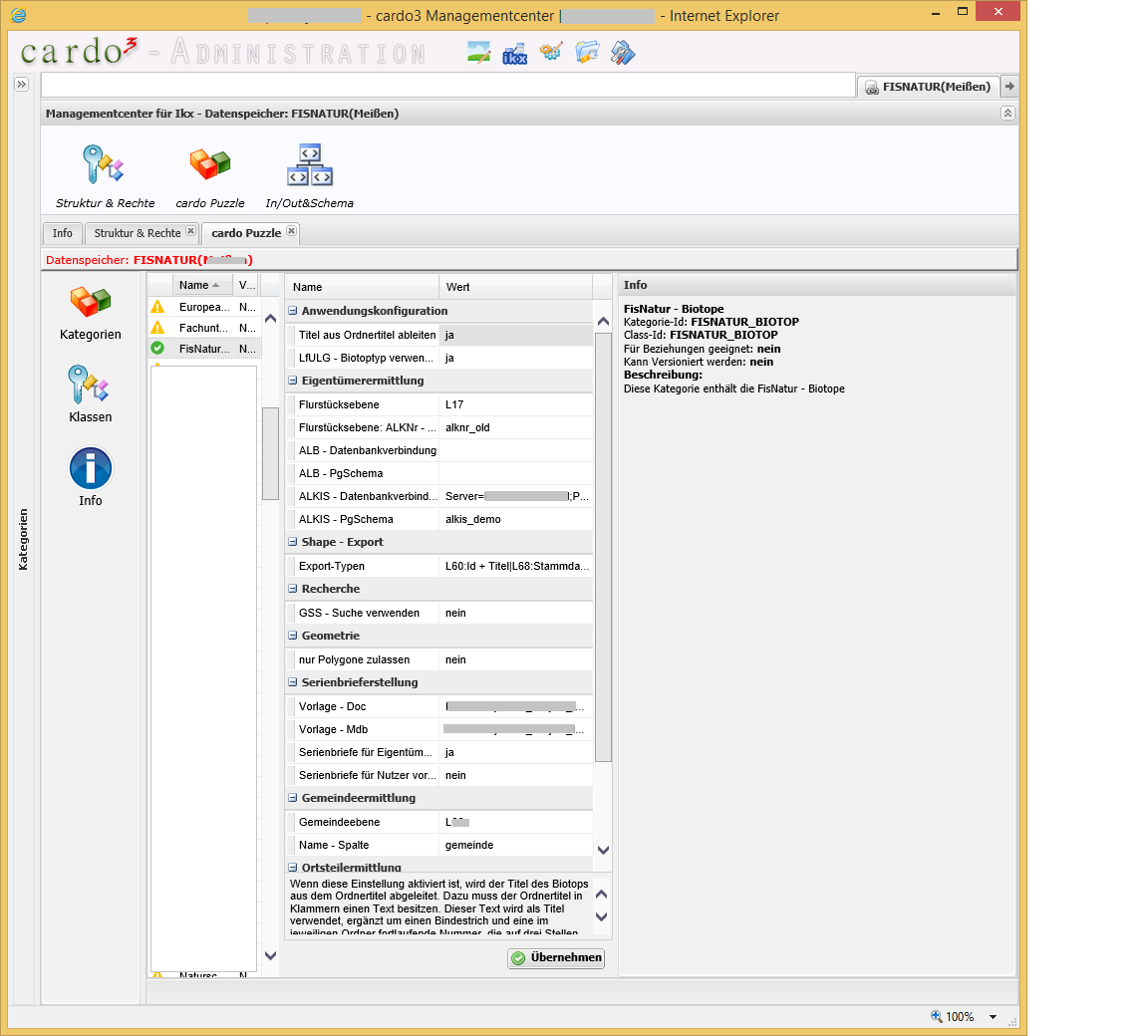
Task: Click the ikx toolbar icon
Action: tap(514, 54)
